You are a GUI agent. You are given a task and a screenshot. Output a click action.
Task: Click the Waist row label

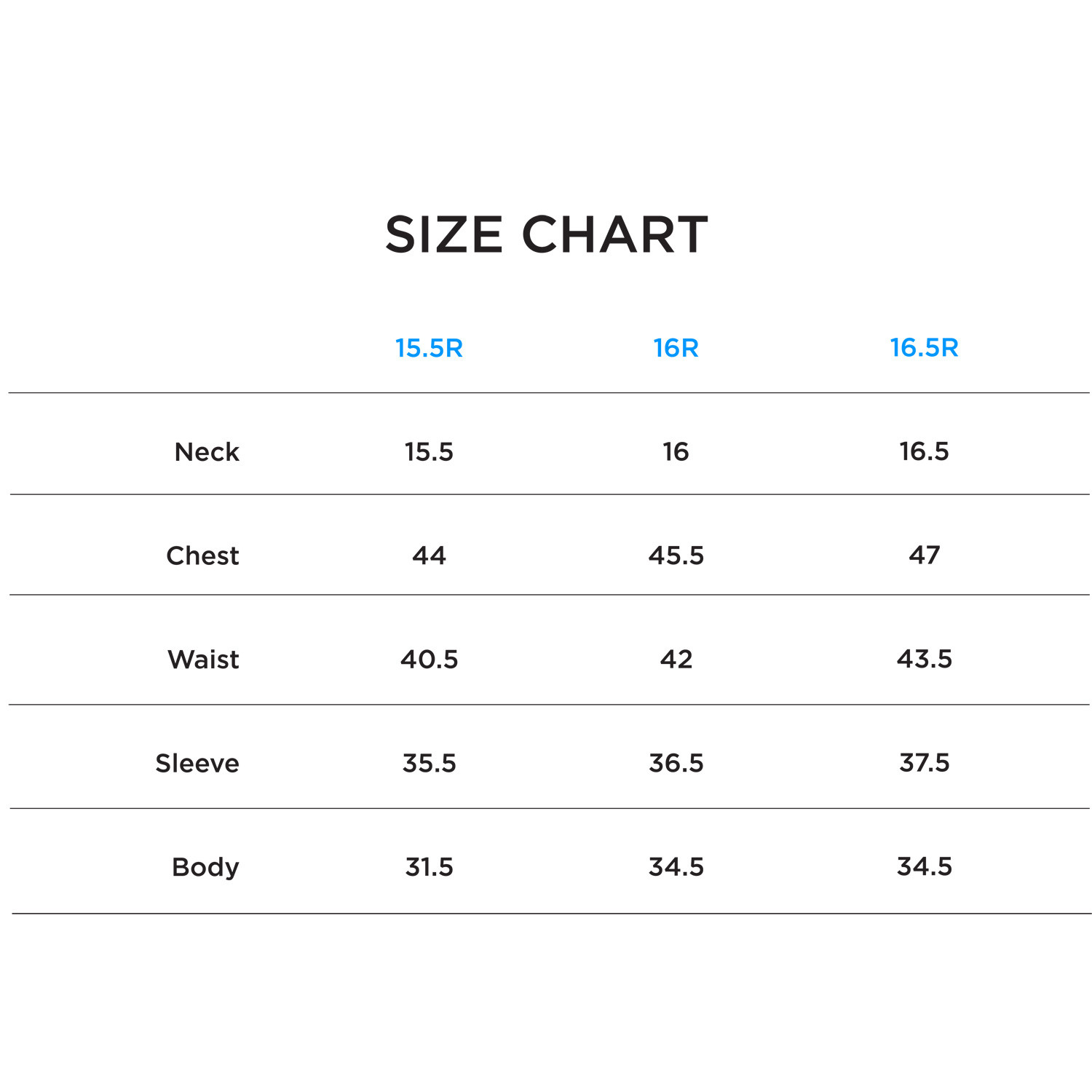tap(203, 660)
